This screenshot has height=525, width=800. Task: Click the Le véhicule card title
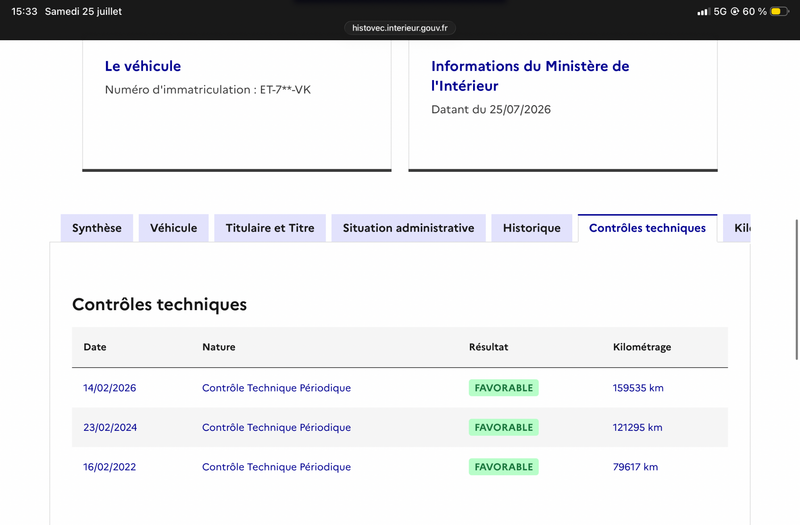tap(143, 66)
